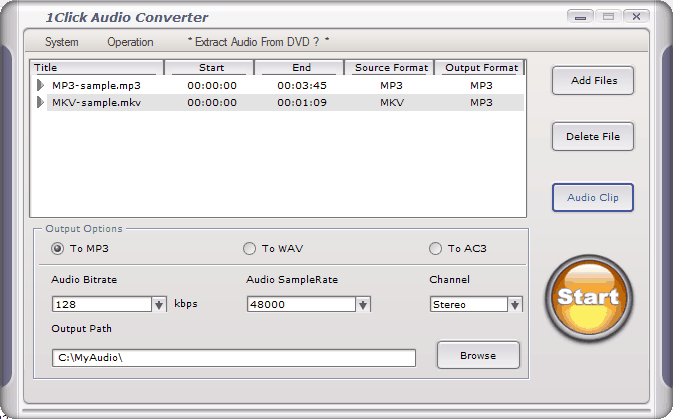Click the play arrow beside MKV-sample.mkv
The height and width of the screenshot is (419, 673).
pos(40,102)
